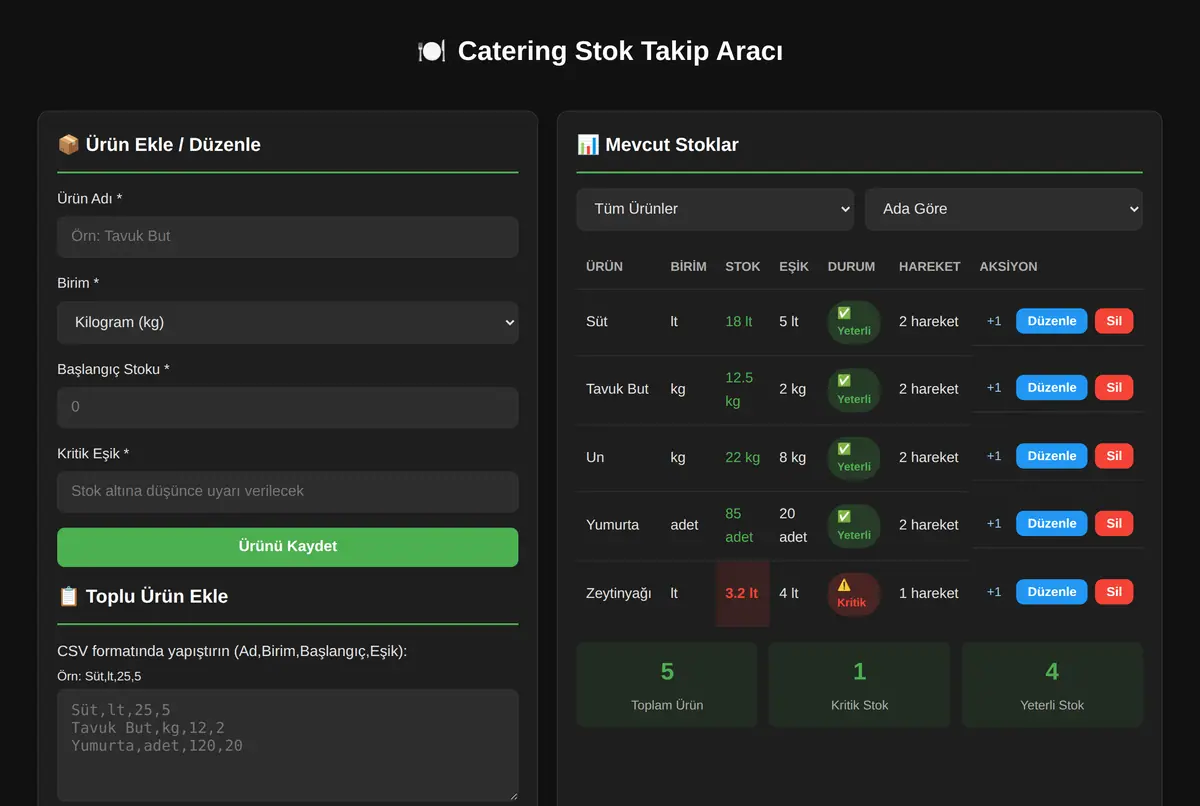Click the Yeterli badge in Tavuk But row
This screenshot has width=1200, height=806.
pos(853,390)
